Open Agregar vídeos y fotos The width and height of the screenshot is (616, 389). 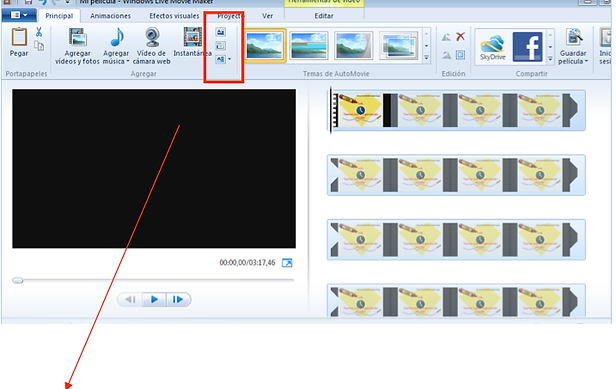click(77, 46)
